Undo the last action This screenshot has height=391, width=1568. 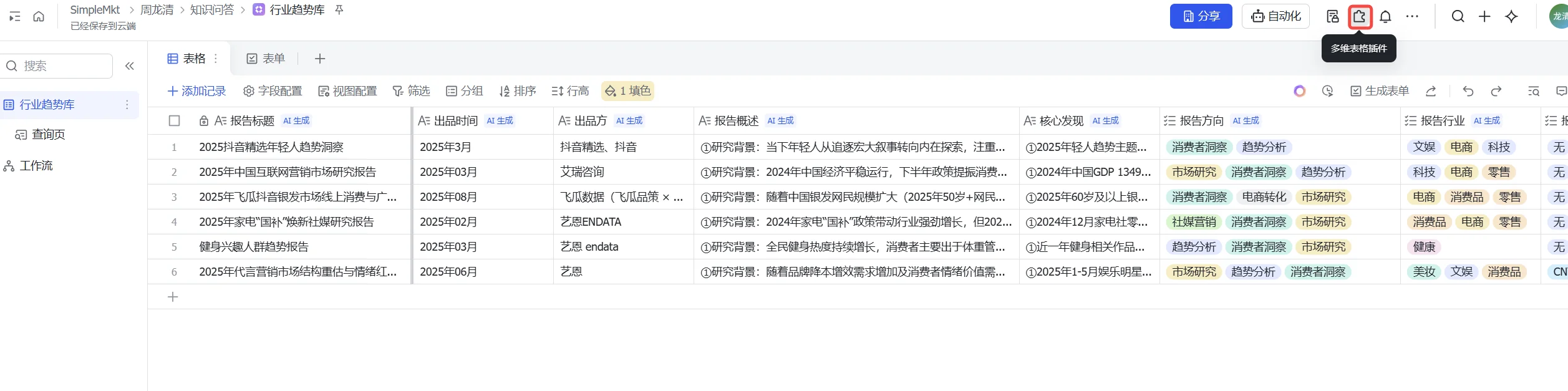tap(1468, 92)
